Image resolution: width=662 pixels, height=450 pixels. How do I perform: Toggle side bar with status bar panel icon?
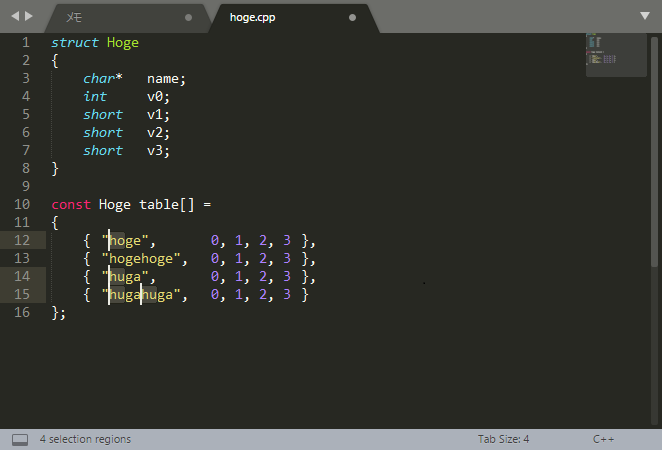pos(20,439)
